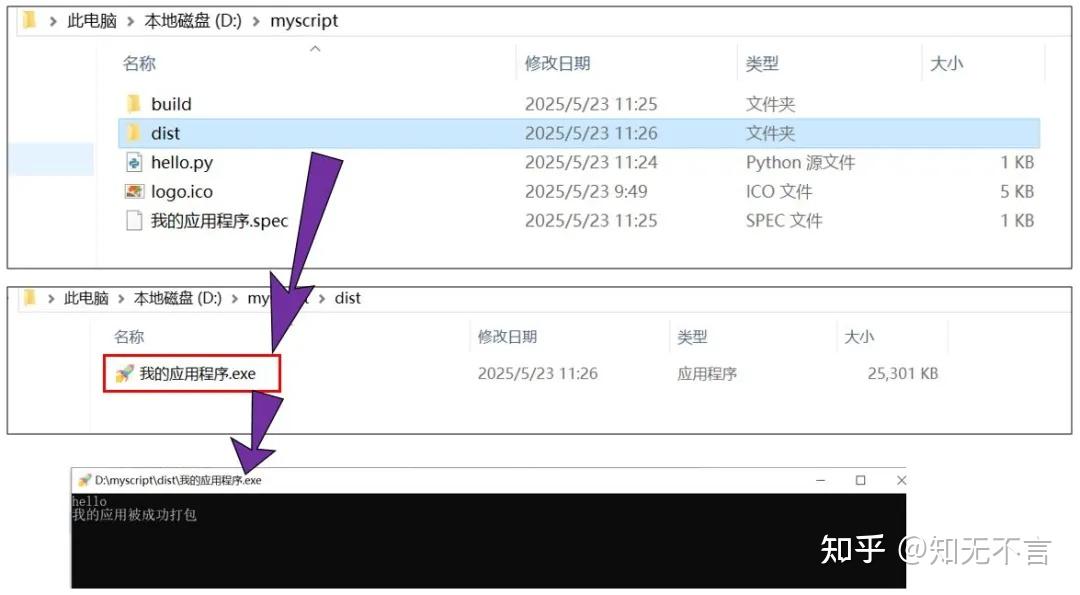This screenshot has height=595, width=1080.
Task: Select the 我的应用程序.spec file
Action: 217,220
